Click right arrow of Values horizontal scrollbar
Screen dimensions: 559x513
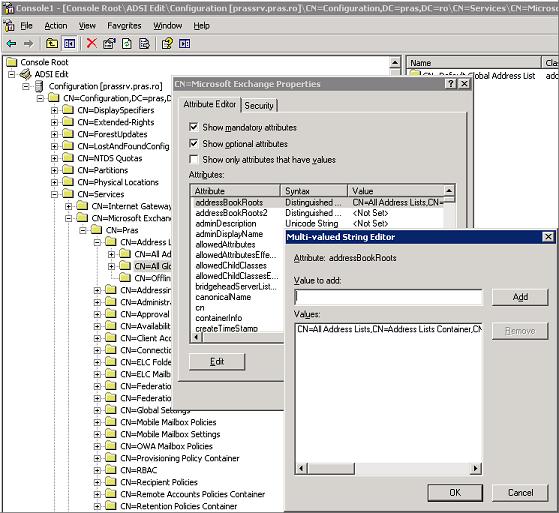[475, 468]
